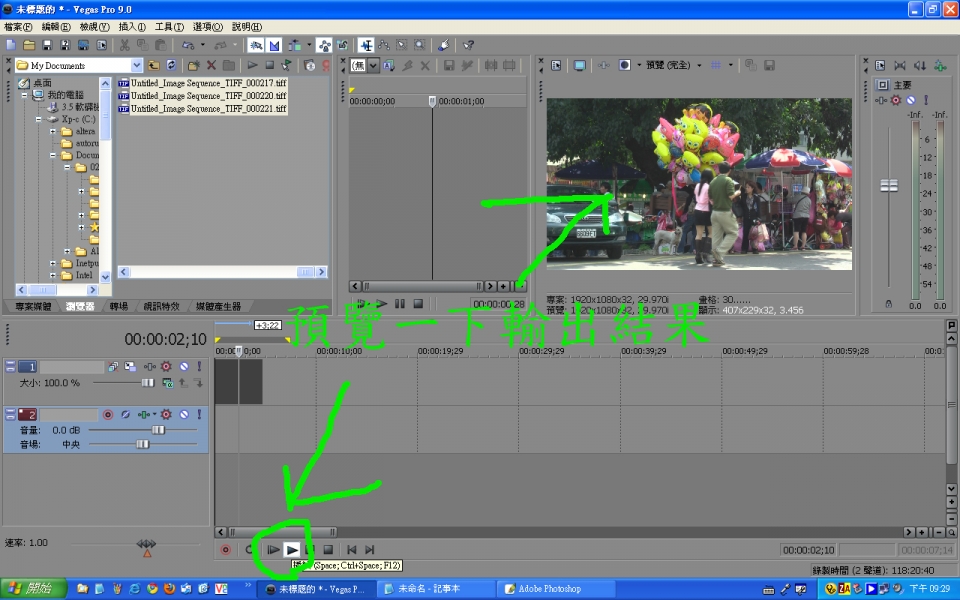Image resolution: width=960 pixels, height=600 pixels.
Task: Open the My Documents path dropdown
Action: tap(135, 65)
